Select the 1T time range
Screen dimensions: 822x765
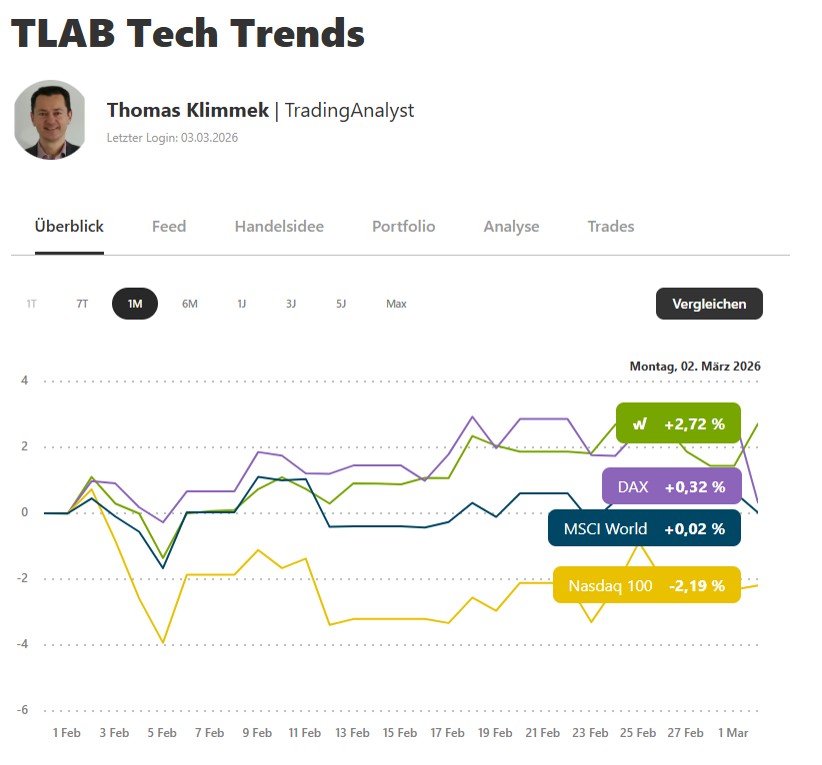(32, 304)
